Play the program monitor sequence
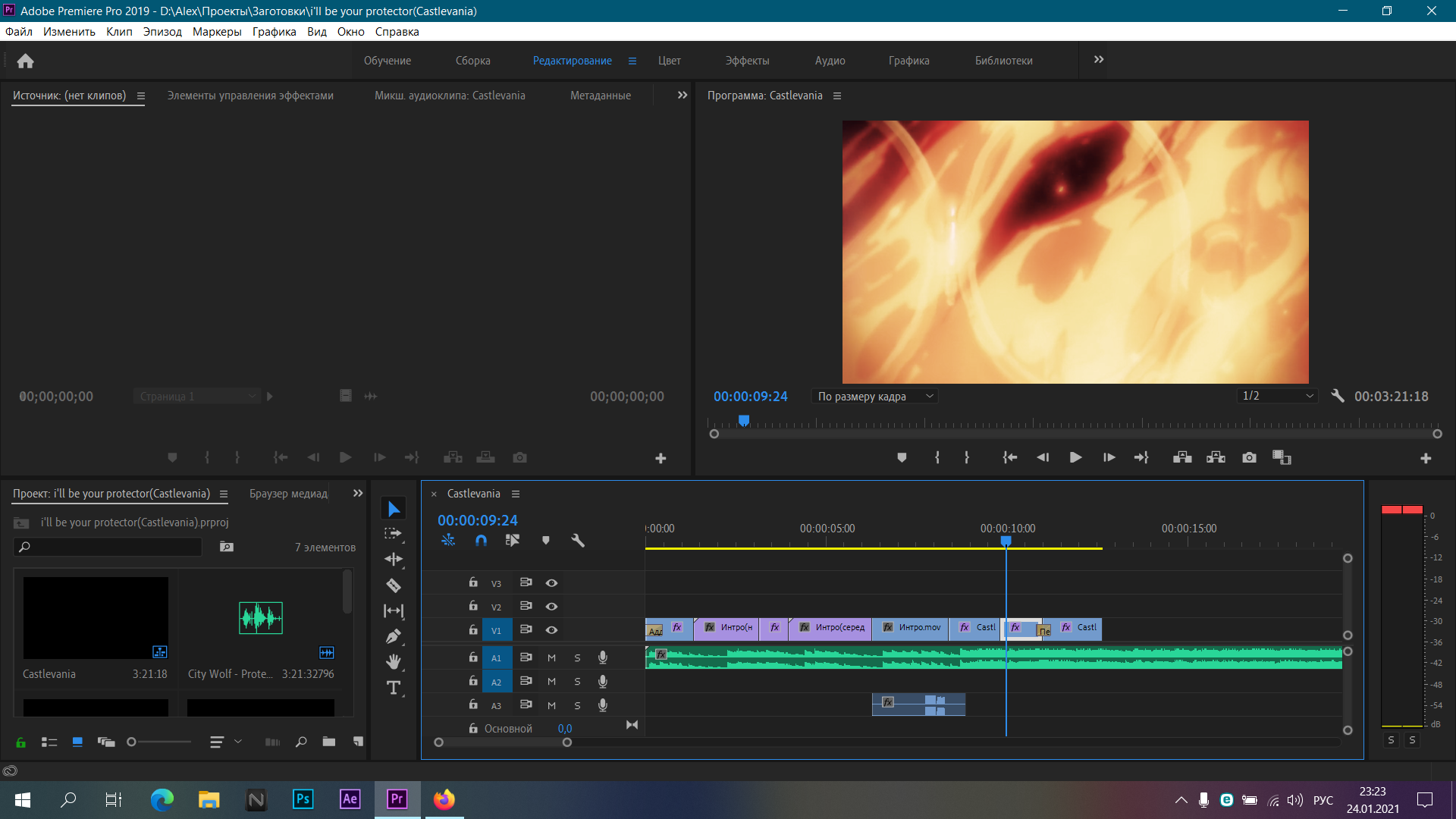This screenshot has height=819, width=1456. click(1075, 457)
